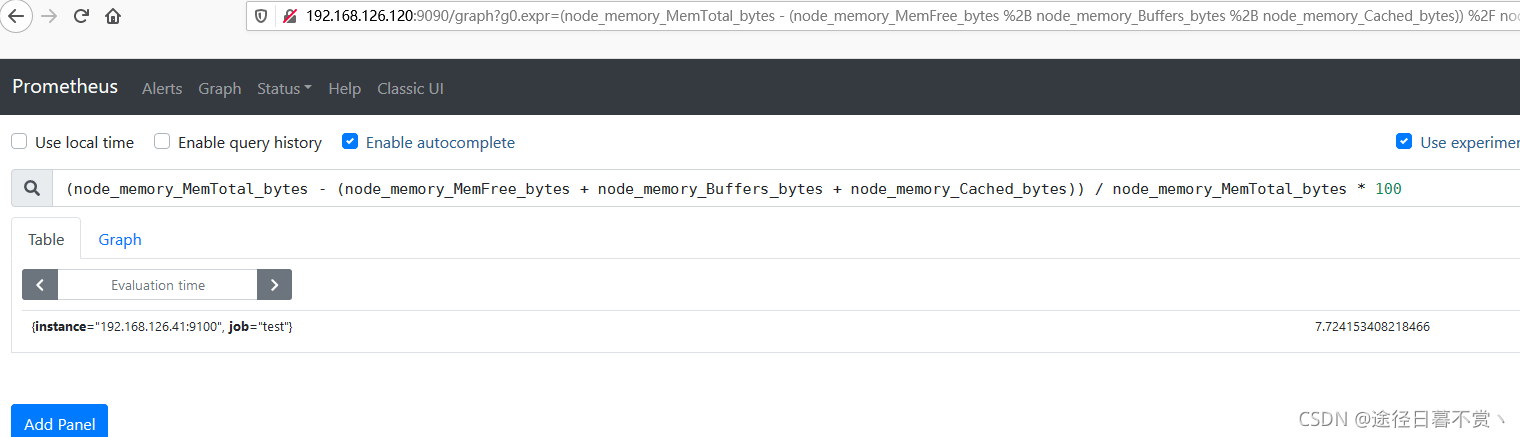Open the Alerts page
The image size is (1520, 437).
(162, 88)
